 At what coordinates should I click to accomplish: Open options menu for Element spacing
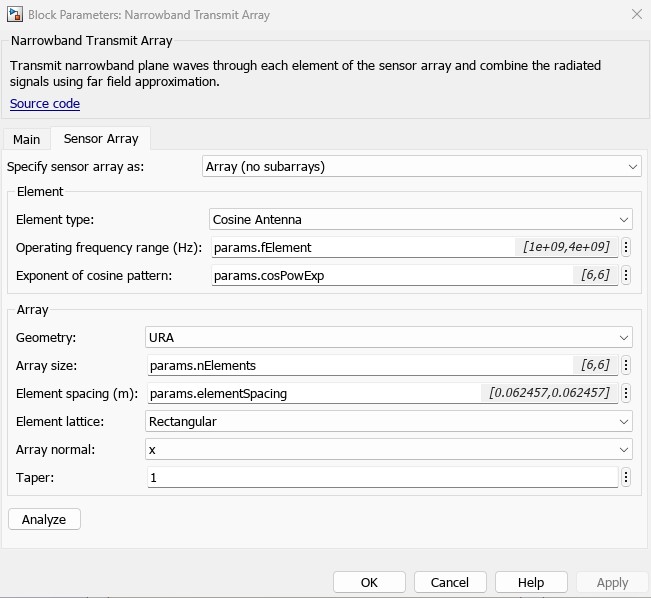click(x=626, y=393)
